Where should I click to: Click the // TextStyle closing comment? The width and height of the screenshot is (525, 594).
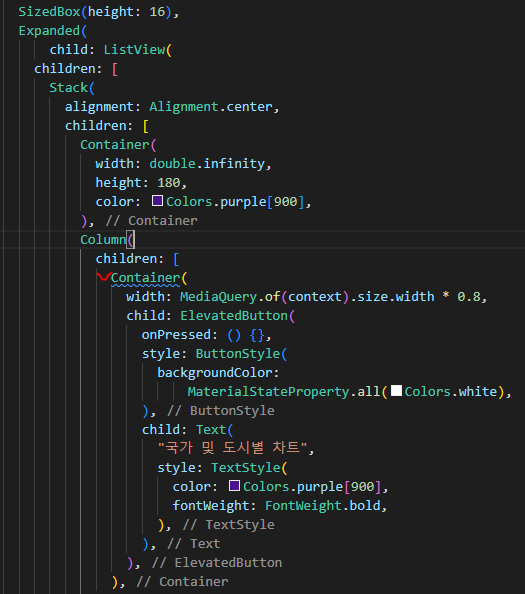pos(228,525)
